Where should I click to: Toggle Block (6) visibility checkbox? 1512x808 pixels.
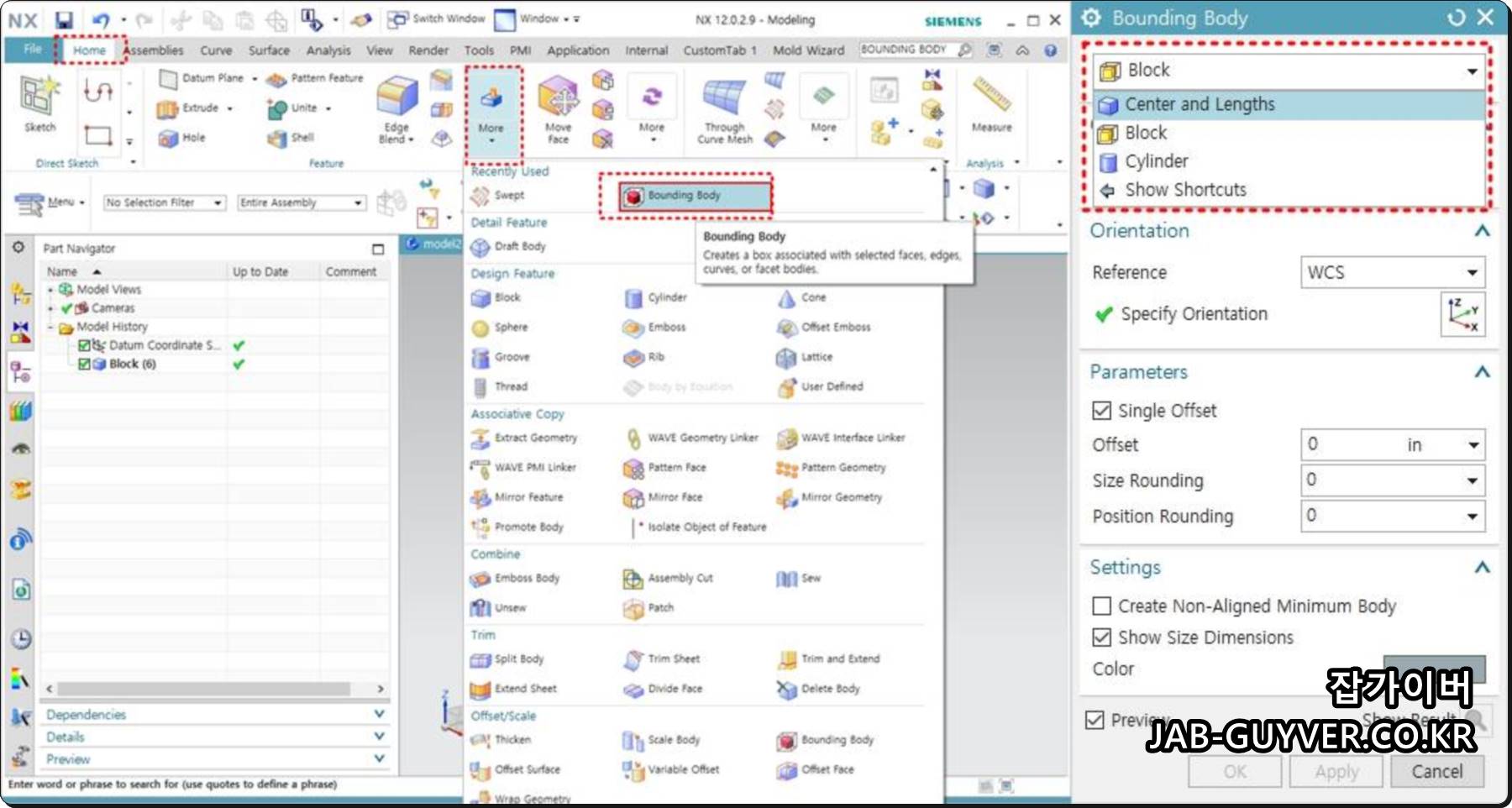pyautogui.click(x=84, y=365)
